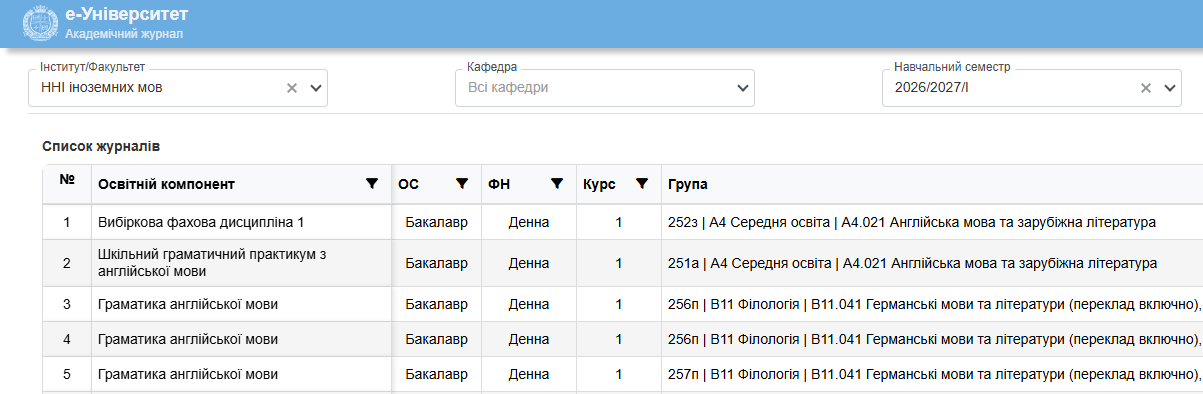Click row number 1 cell
This screenshot has width=1203, height=394.
(x=67, y=222)
